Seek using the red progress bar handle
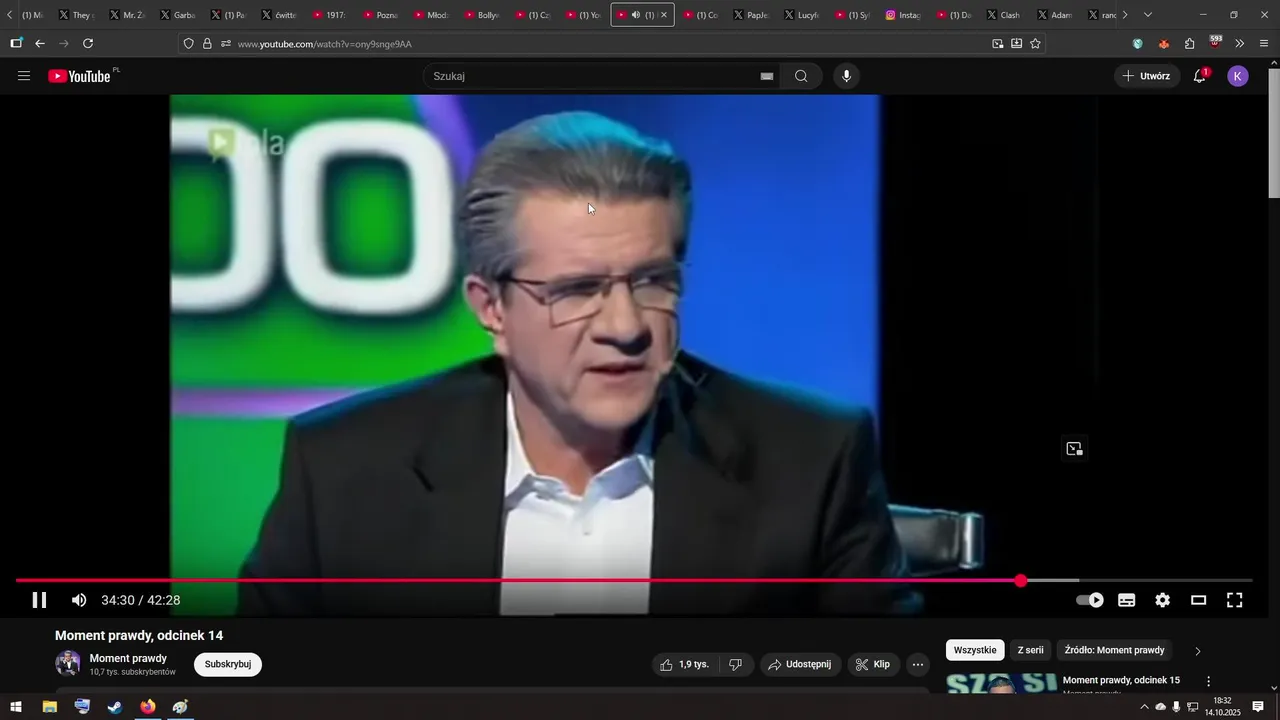1280x720 pixels. point(1020,580)
